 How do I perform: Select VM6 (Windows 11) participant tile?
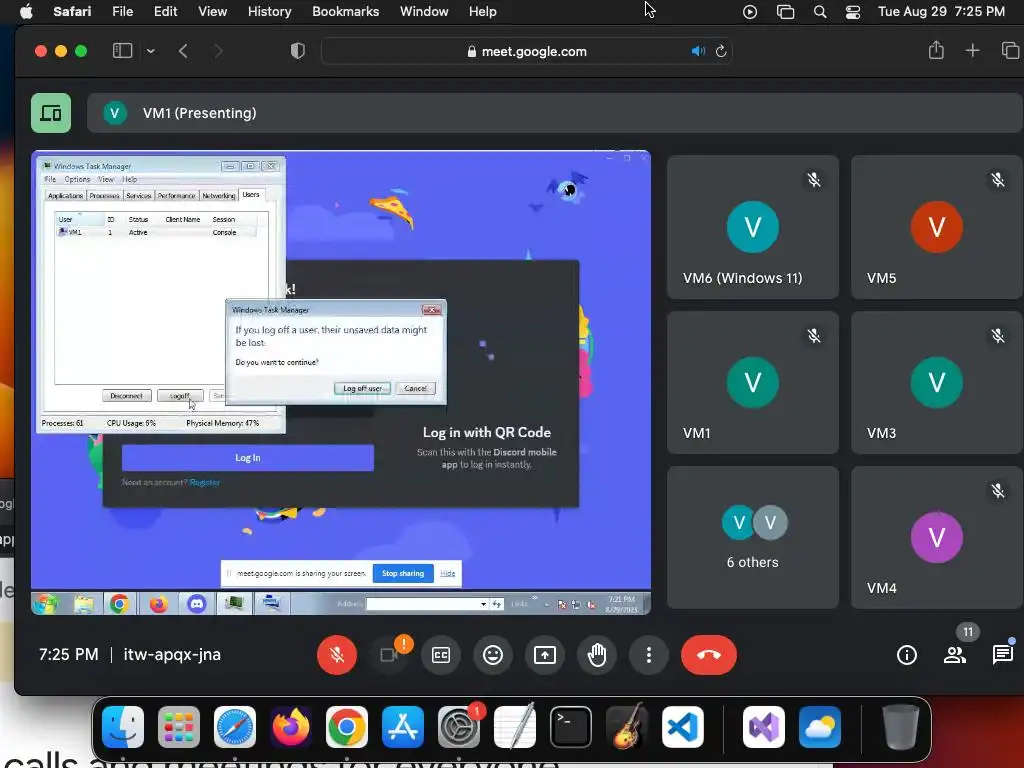click(752, 227)
